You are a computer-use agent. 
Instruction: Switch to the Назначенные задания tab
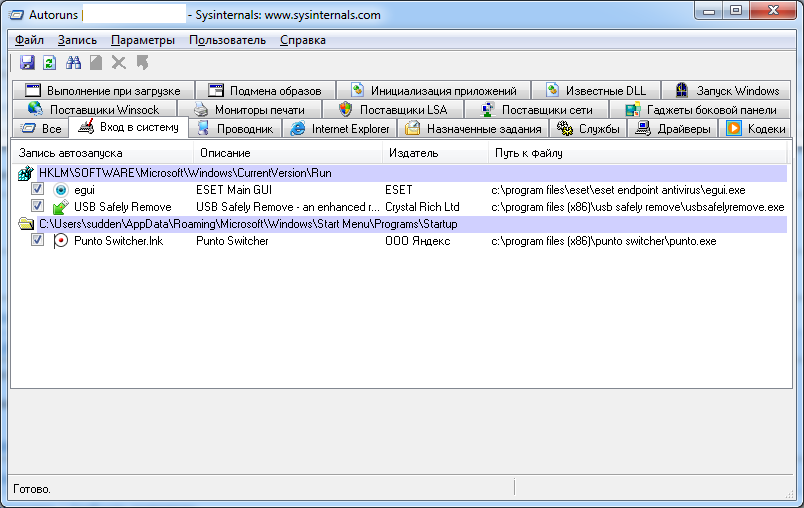click(x=473, y=129)
